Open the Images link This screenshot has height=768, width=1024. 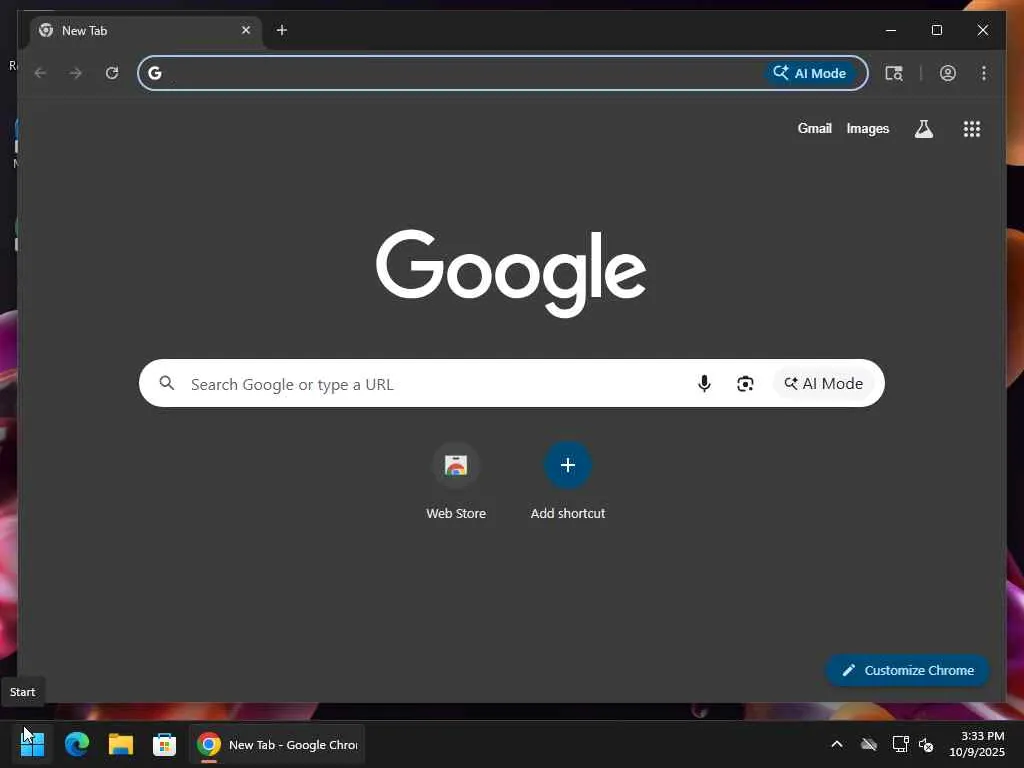coord(867,129)
